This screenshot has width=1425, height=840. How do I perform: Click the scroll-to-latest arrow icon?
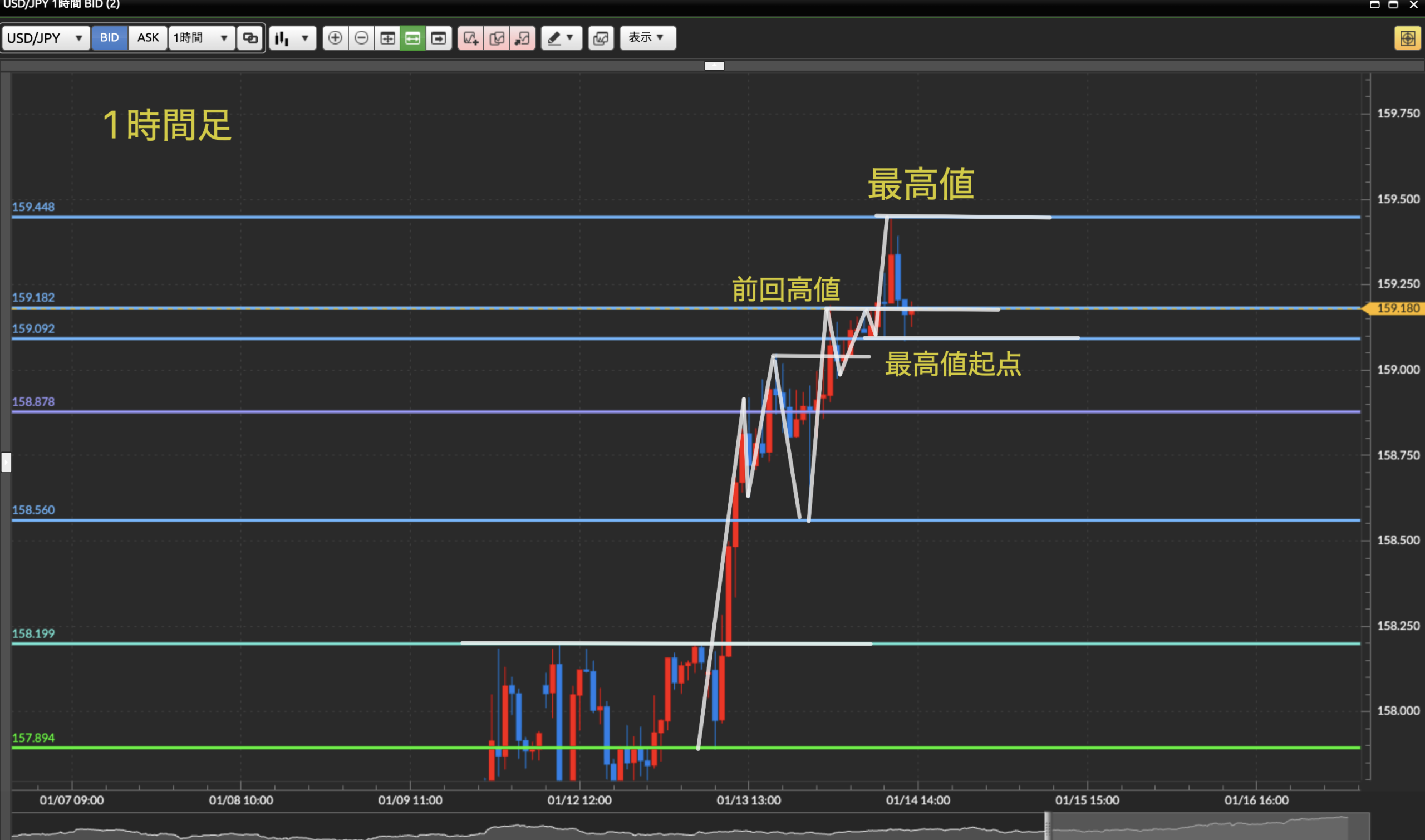(439, 38)
